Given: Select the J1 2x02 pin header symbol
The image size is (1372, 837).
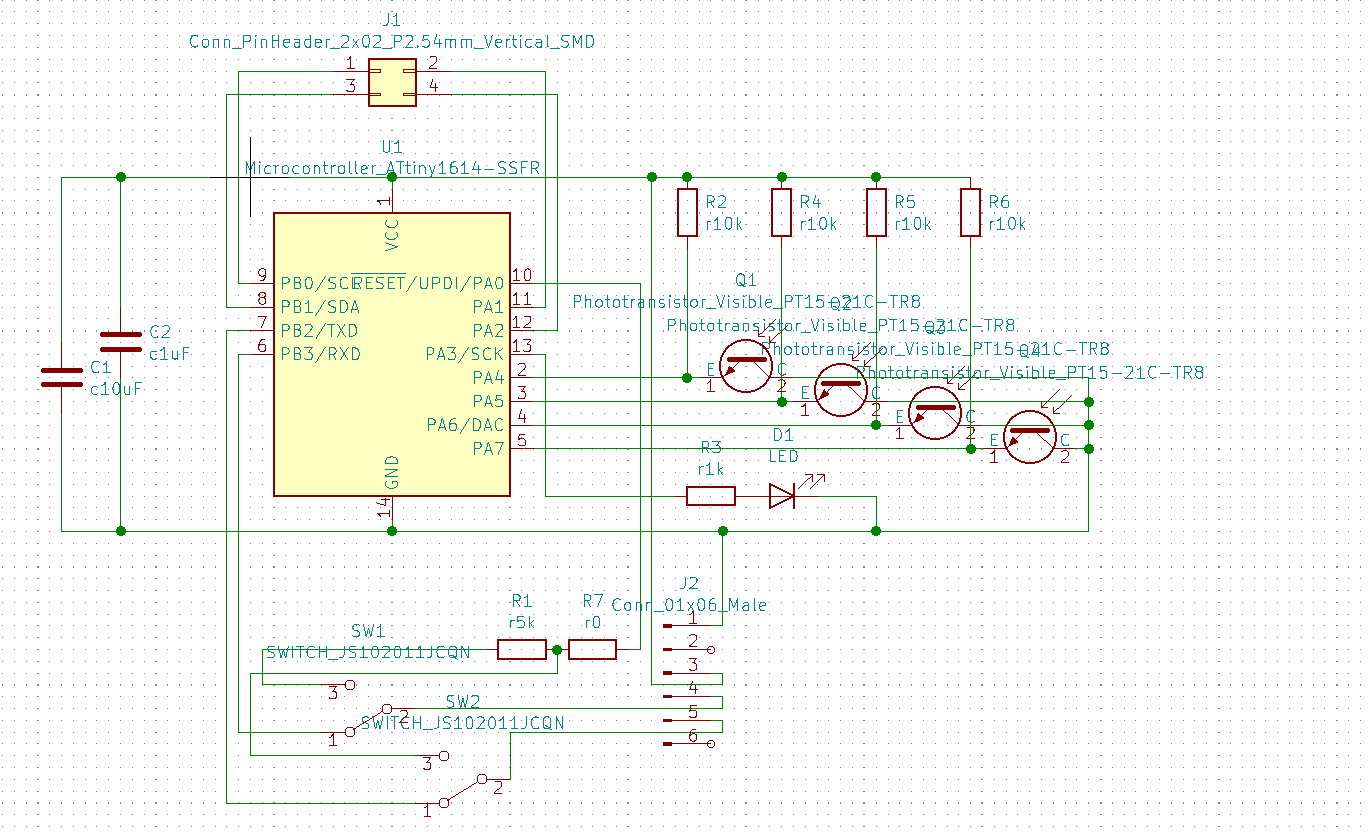Looking at the screenshot, I should coord(392,82).
